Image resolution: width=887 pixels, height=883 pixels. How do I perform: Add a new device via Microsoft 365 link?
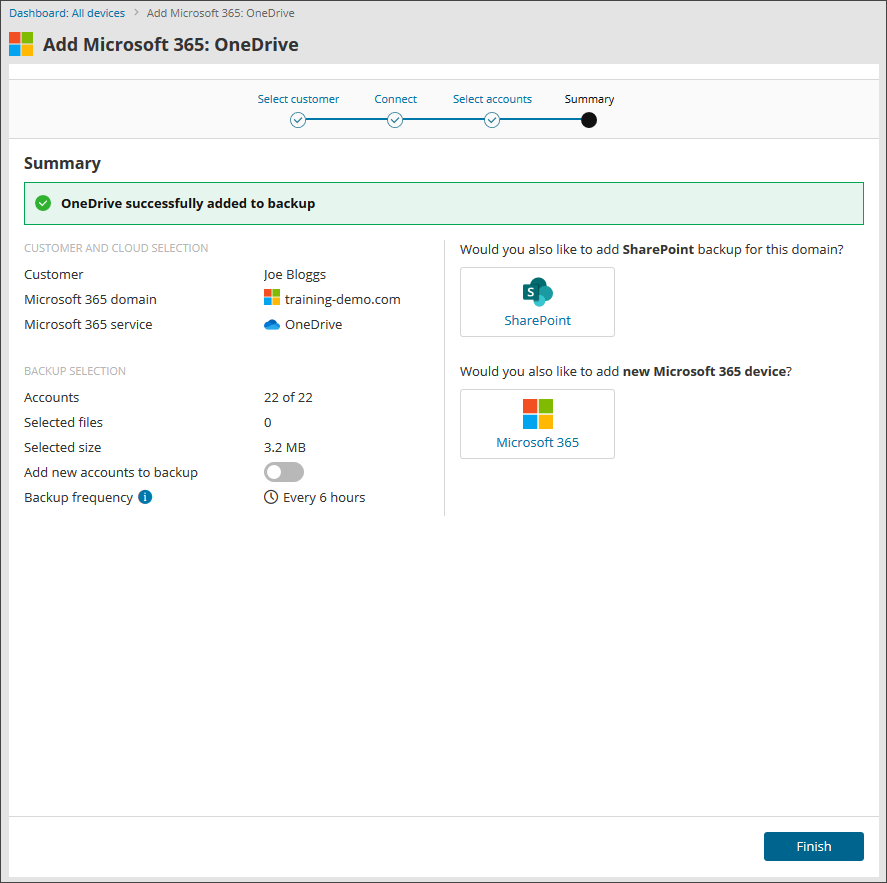coord(537,442)
